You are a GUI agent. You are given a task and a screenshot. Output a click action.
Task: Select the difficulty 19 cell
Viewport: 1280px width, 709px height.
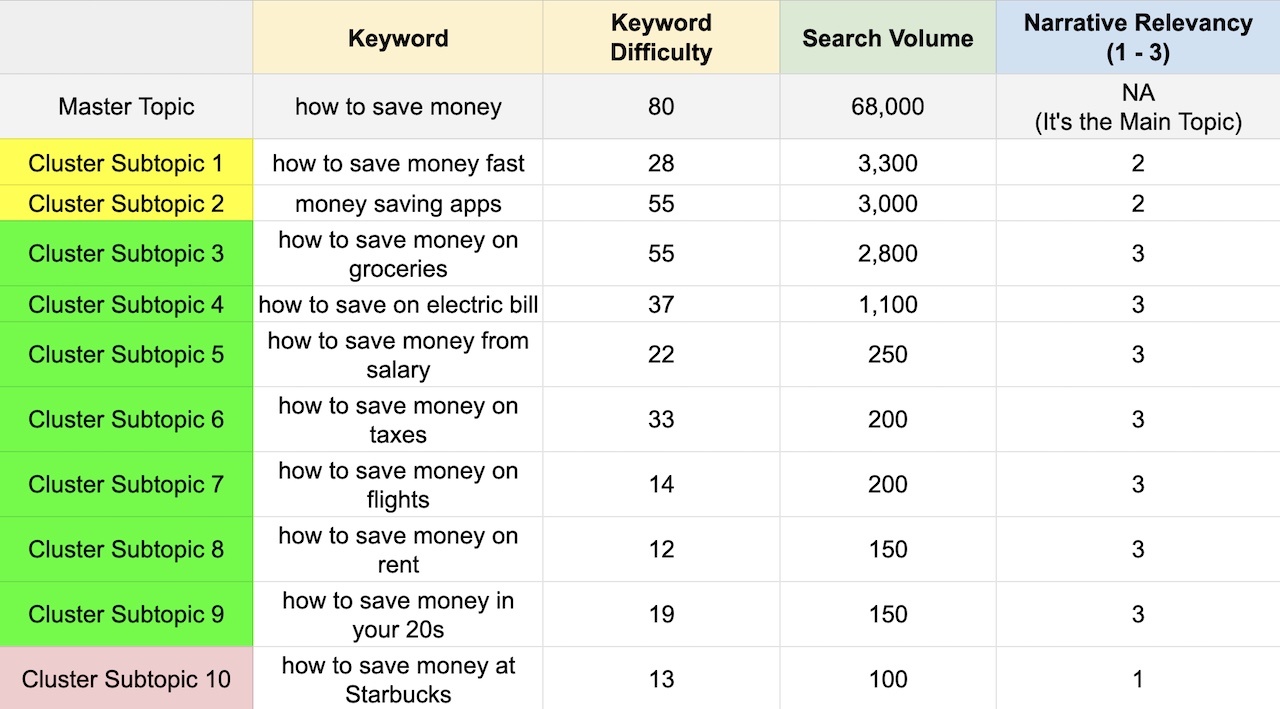click(x=661, y=614)
